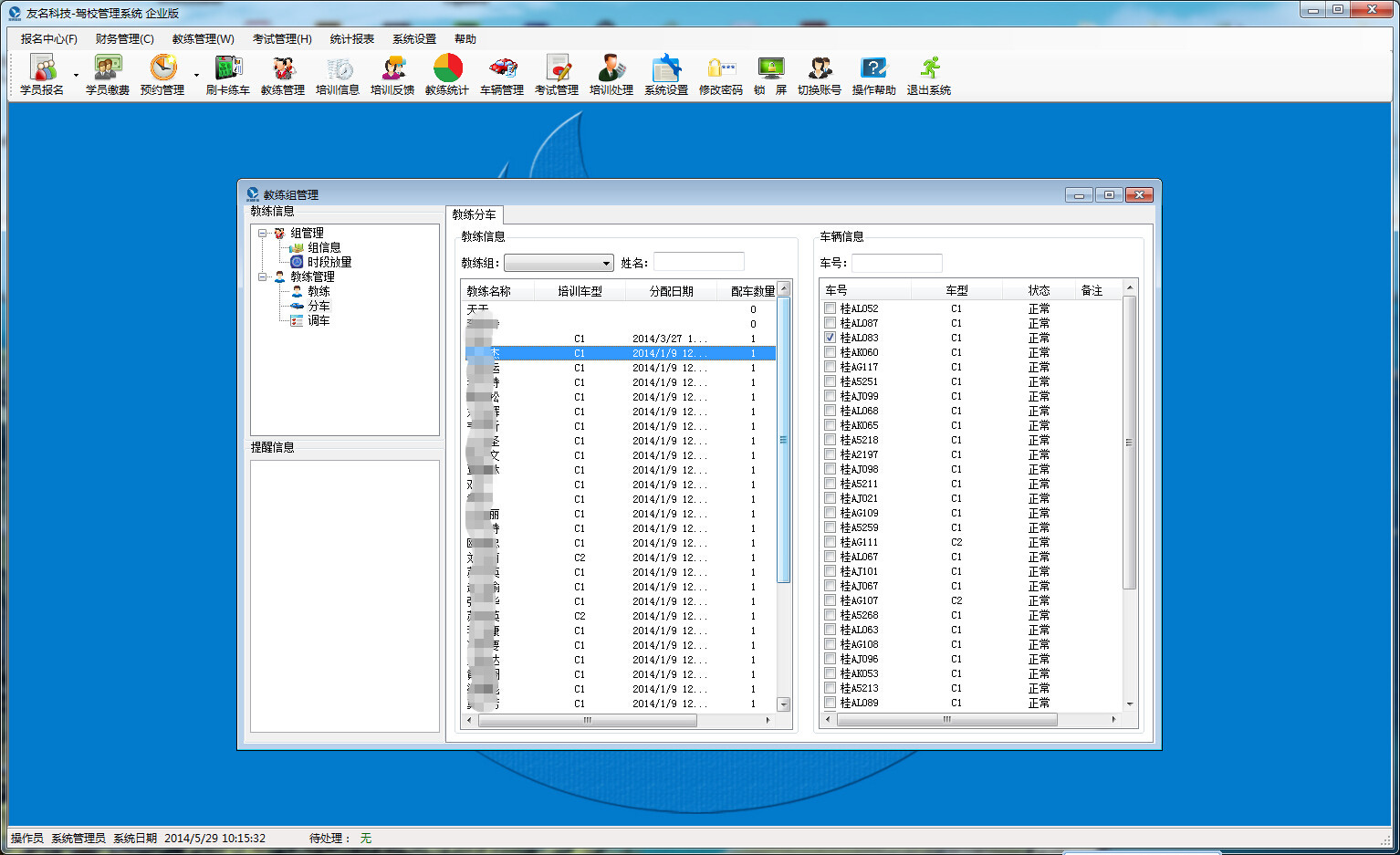Open 培训信息 toolbar icon
The image size is (1400, 855).
338,75
